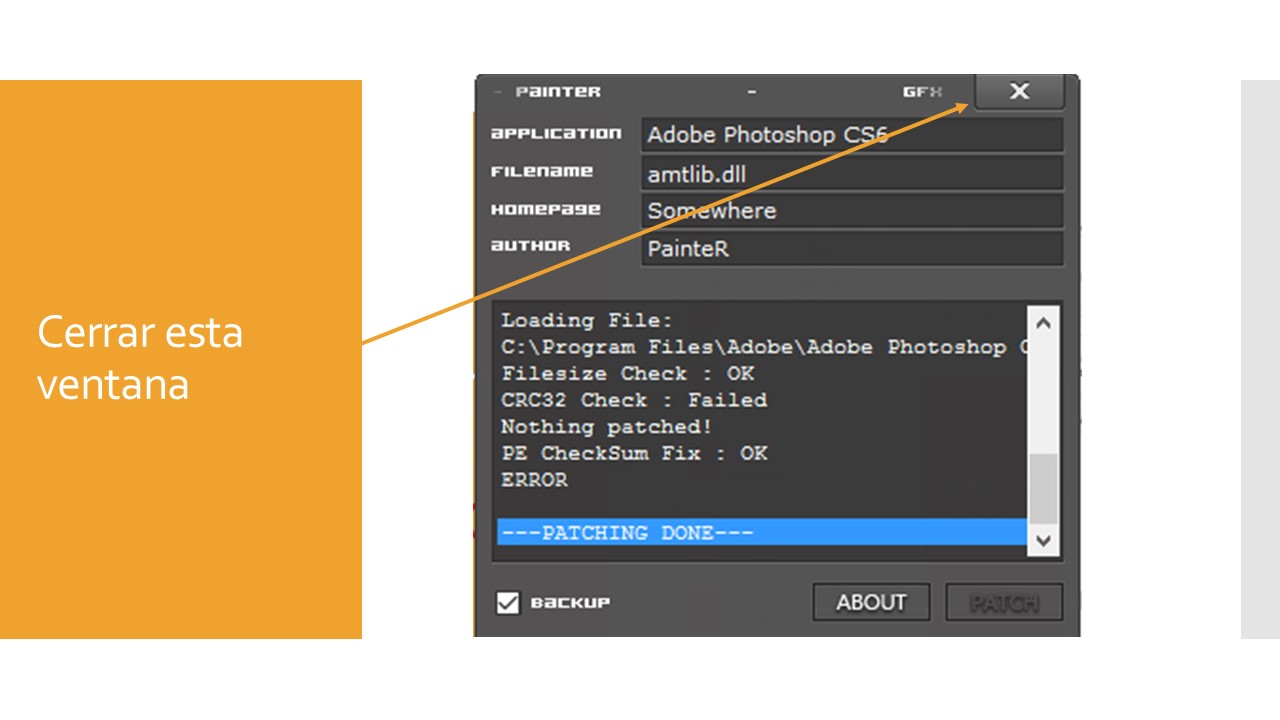Click the Filename field containing amtlib.dll
This screenshot has width=1280, height=720.
click(852, 173)
